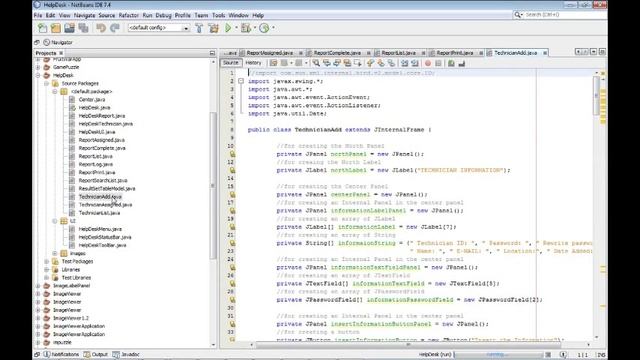Close the ReportList.java tab
The height and width of the screenshot is (360, 640).
[423, 53]
